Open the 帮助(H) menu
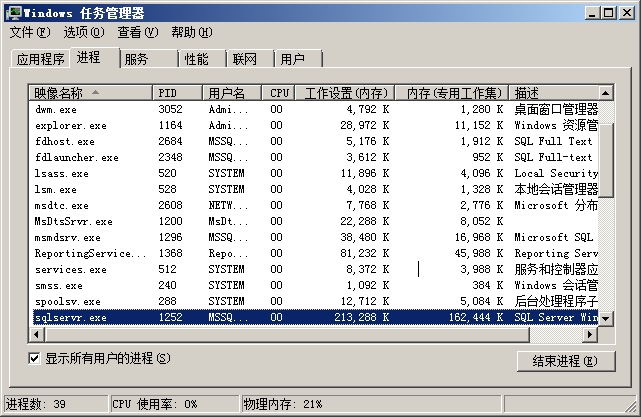The width and height of the screenshot is (641, 417). 191,32
